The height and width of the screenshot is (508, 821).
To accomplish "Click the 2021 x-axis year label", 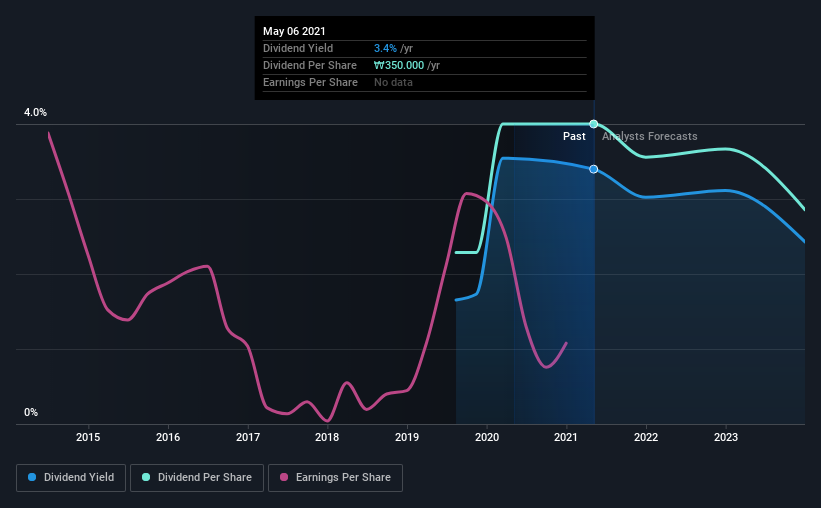I will [x=566, y=437].
